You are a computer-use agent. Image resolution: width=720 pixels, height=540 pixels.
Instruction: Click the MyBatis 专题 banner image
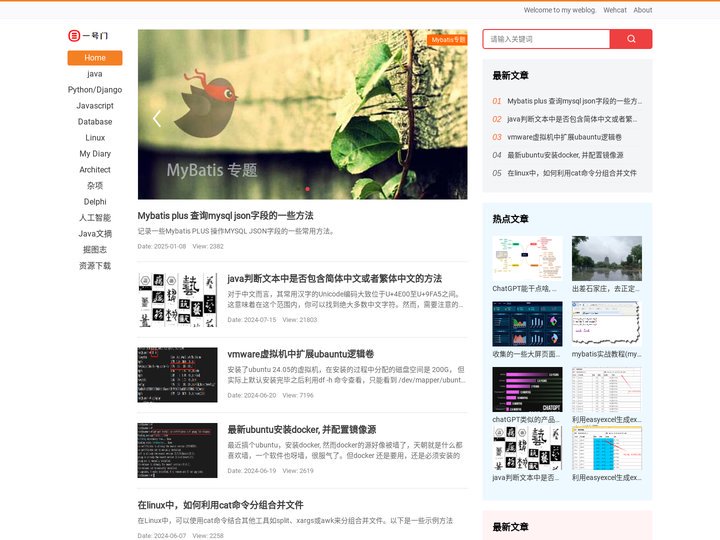coord(303,114)
